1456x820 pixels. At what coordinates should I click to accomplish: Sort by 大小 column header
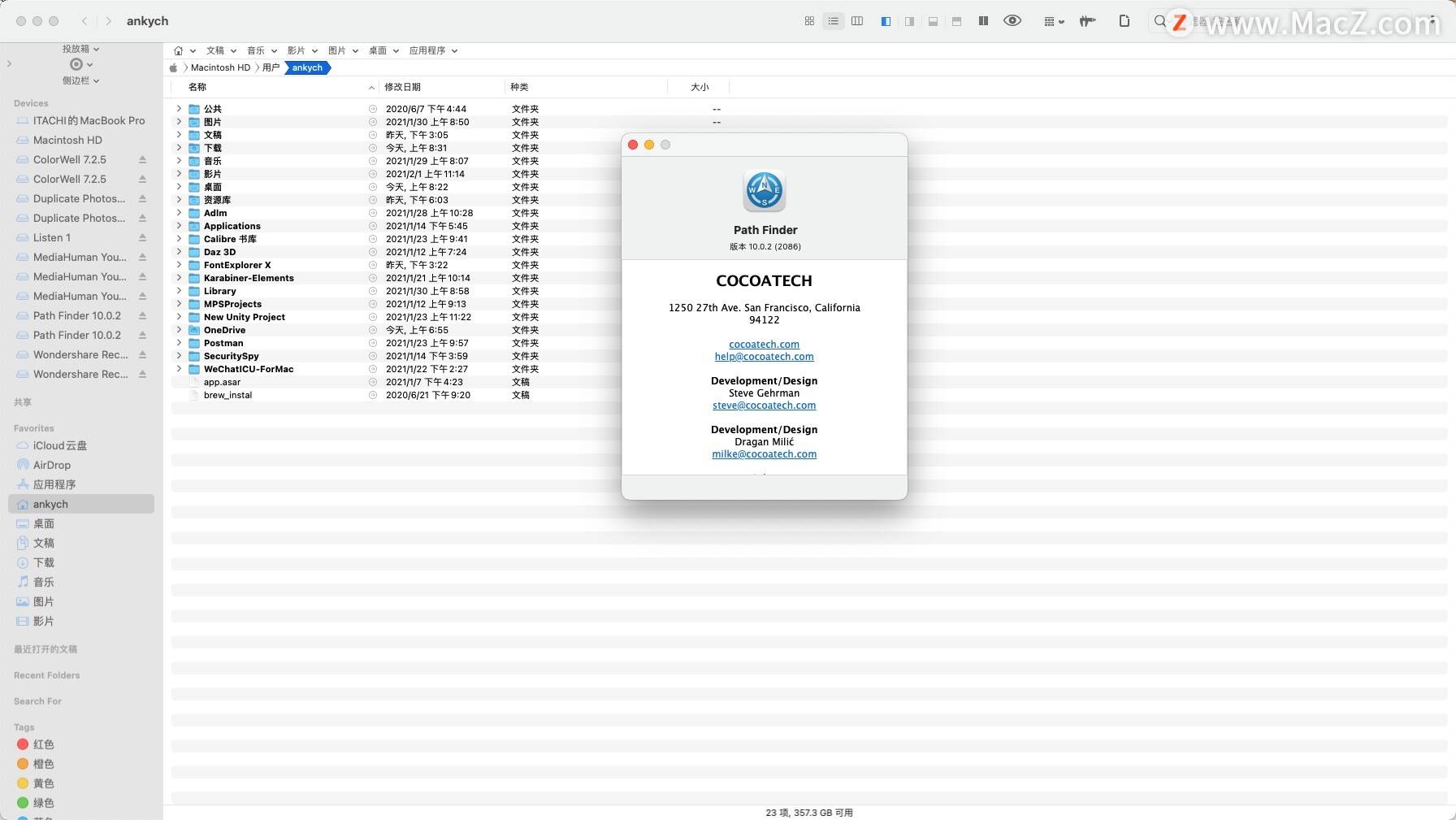[700, 87]
